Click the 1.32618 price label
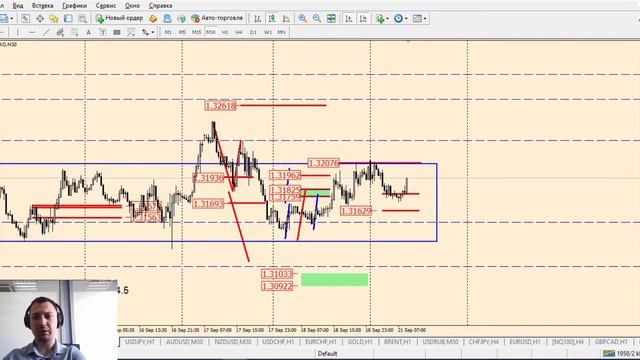Screen dimensions: 640x360 pos(220,106)
